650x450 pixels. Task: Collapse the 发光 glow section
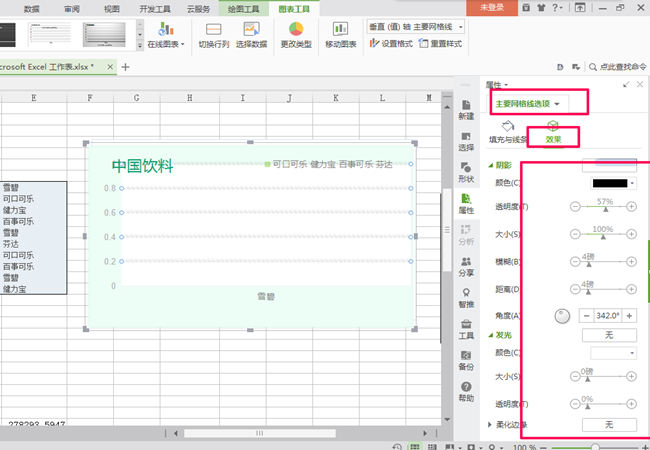(491, 335)
